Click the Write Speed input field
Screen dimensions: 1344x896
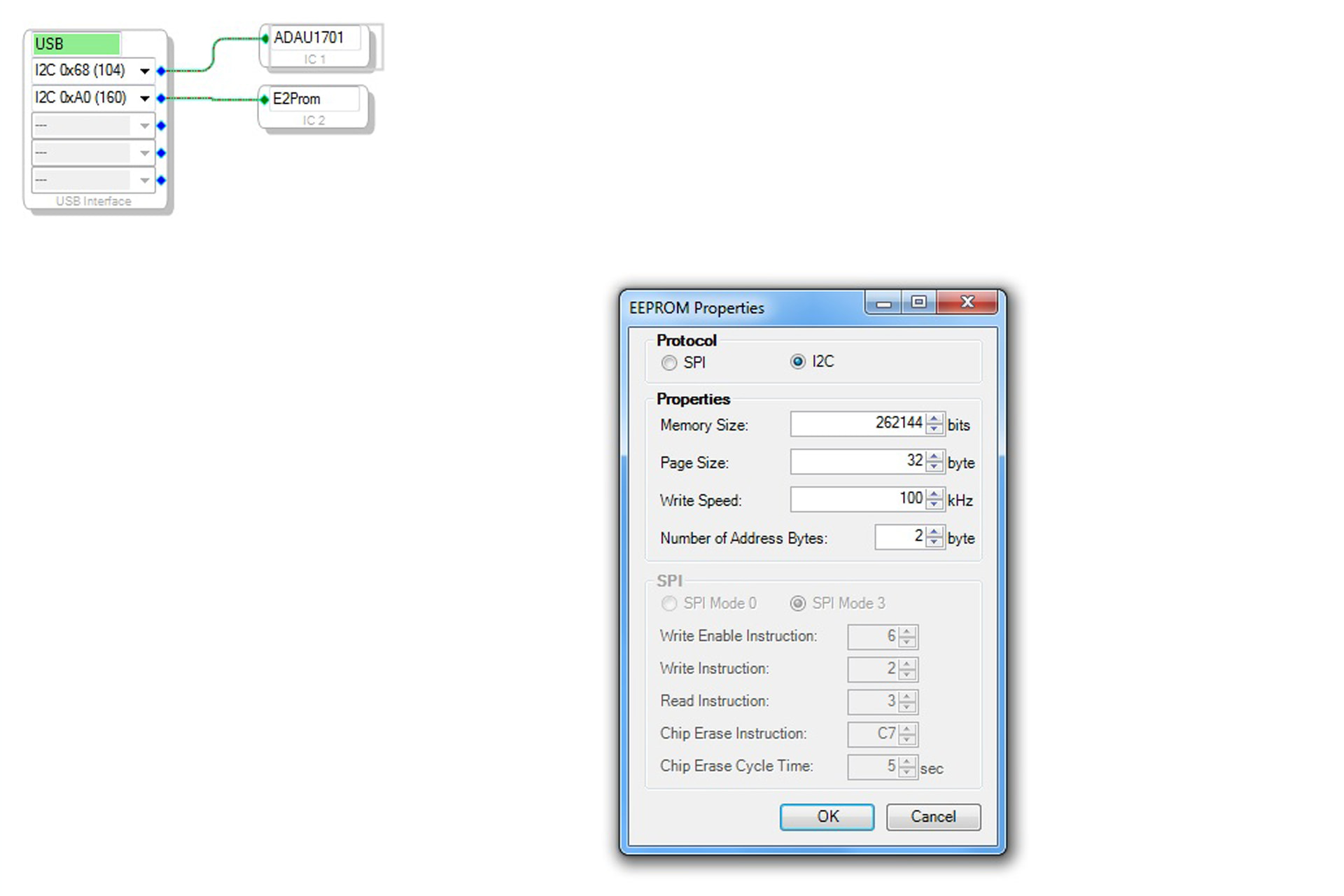pos(857,499)
